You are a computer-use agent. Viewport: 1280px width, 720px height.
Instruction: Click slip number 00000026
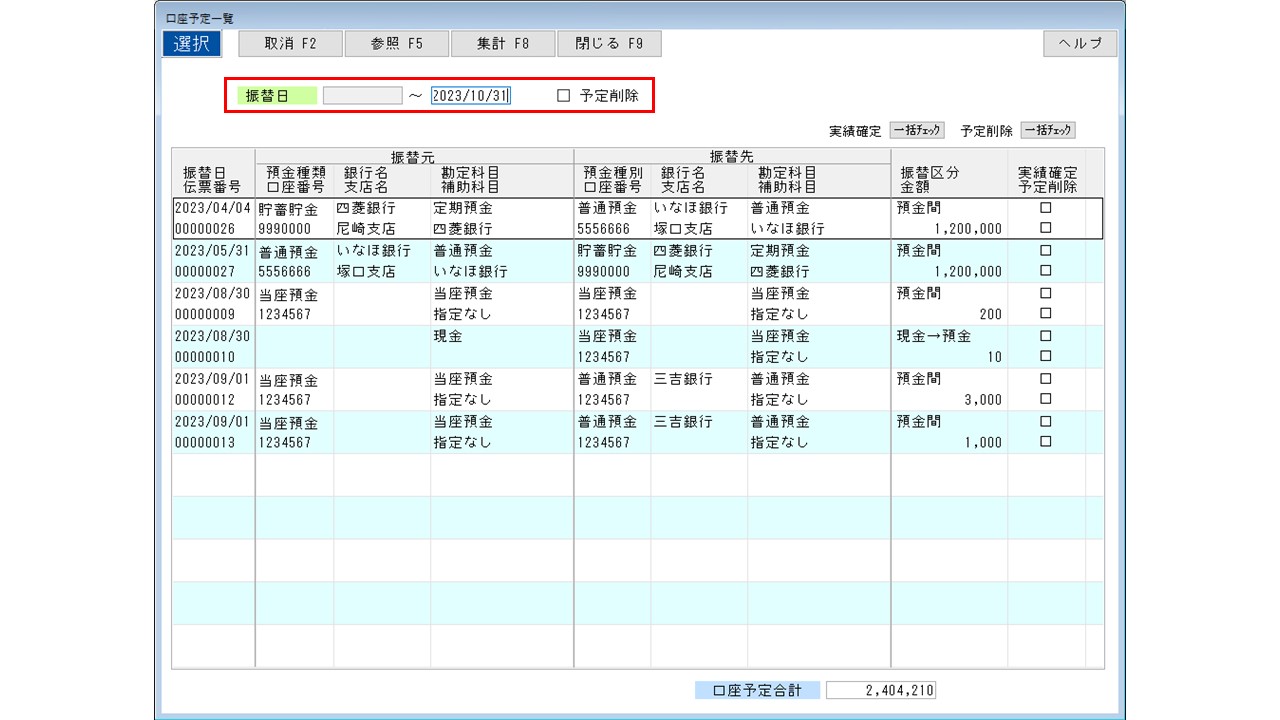coord(204,229)
